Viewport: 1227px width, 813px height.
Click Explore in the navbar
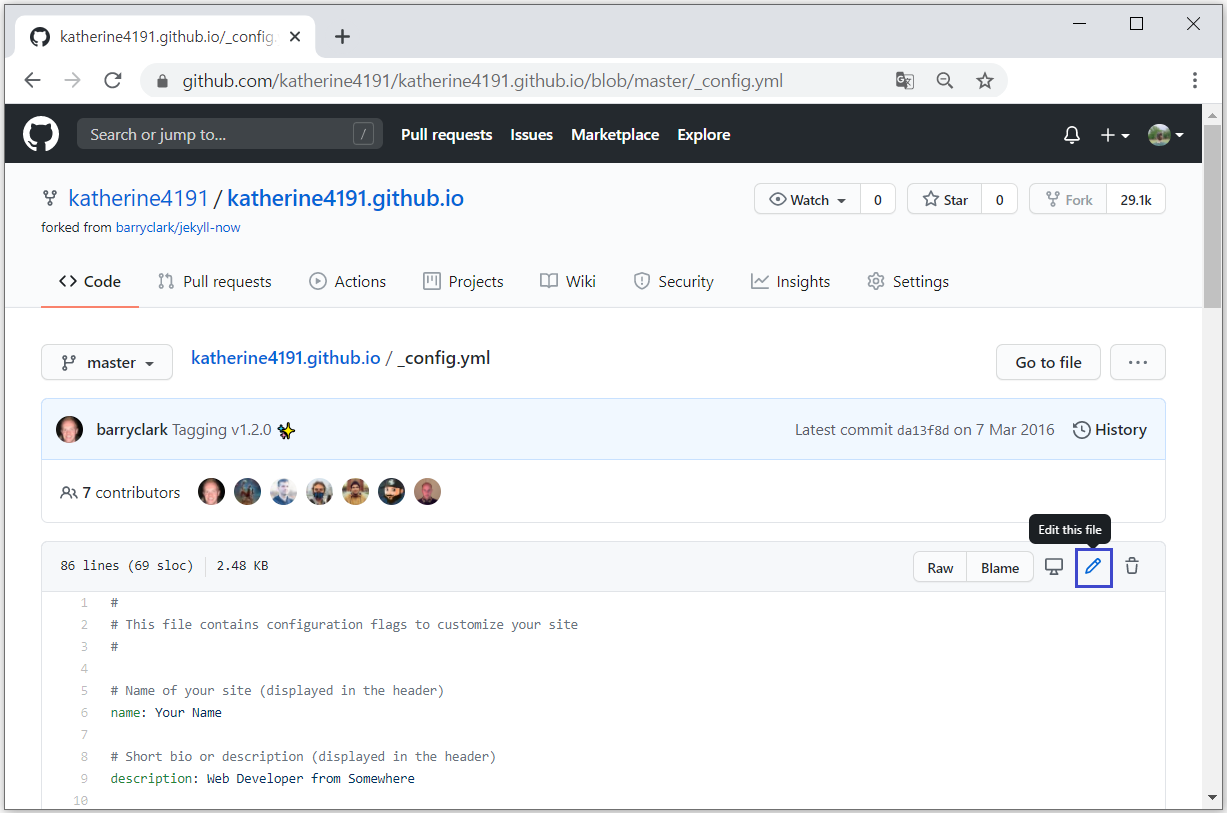[x=704, y=135]
